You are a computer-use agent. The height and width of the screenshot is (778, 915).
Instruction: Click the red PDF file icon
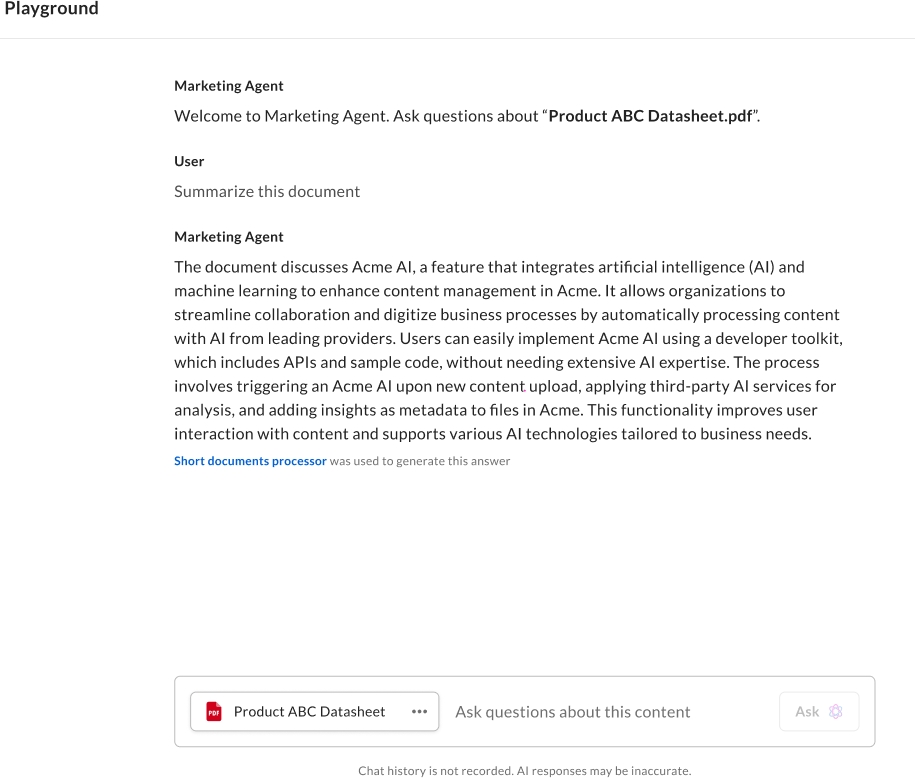click(214, 712)
